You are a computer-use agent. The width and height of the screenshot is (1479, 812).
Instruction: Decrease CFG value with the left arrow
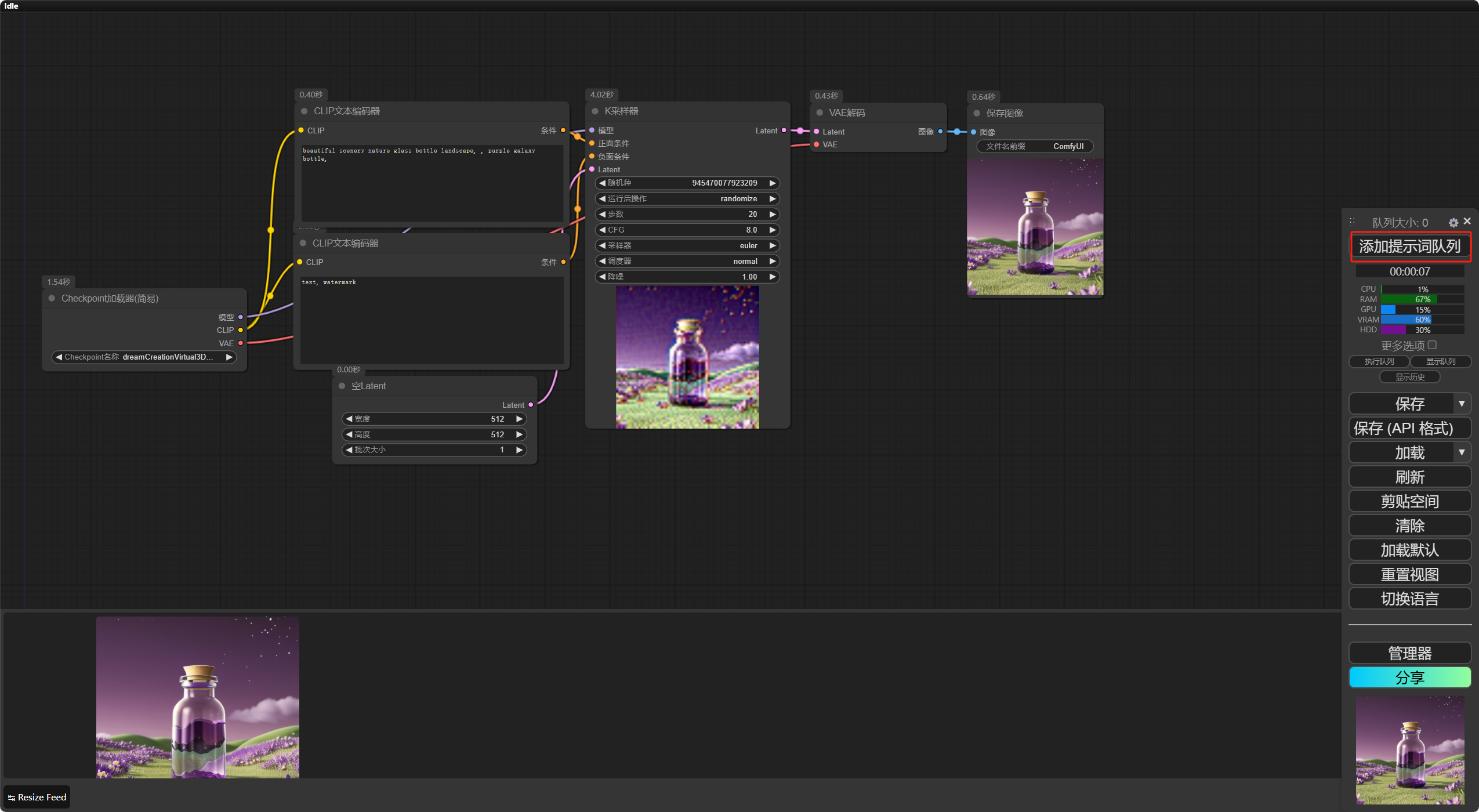602,230
